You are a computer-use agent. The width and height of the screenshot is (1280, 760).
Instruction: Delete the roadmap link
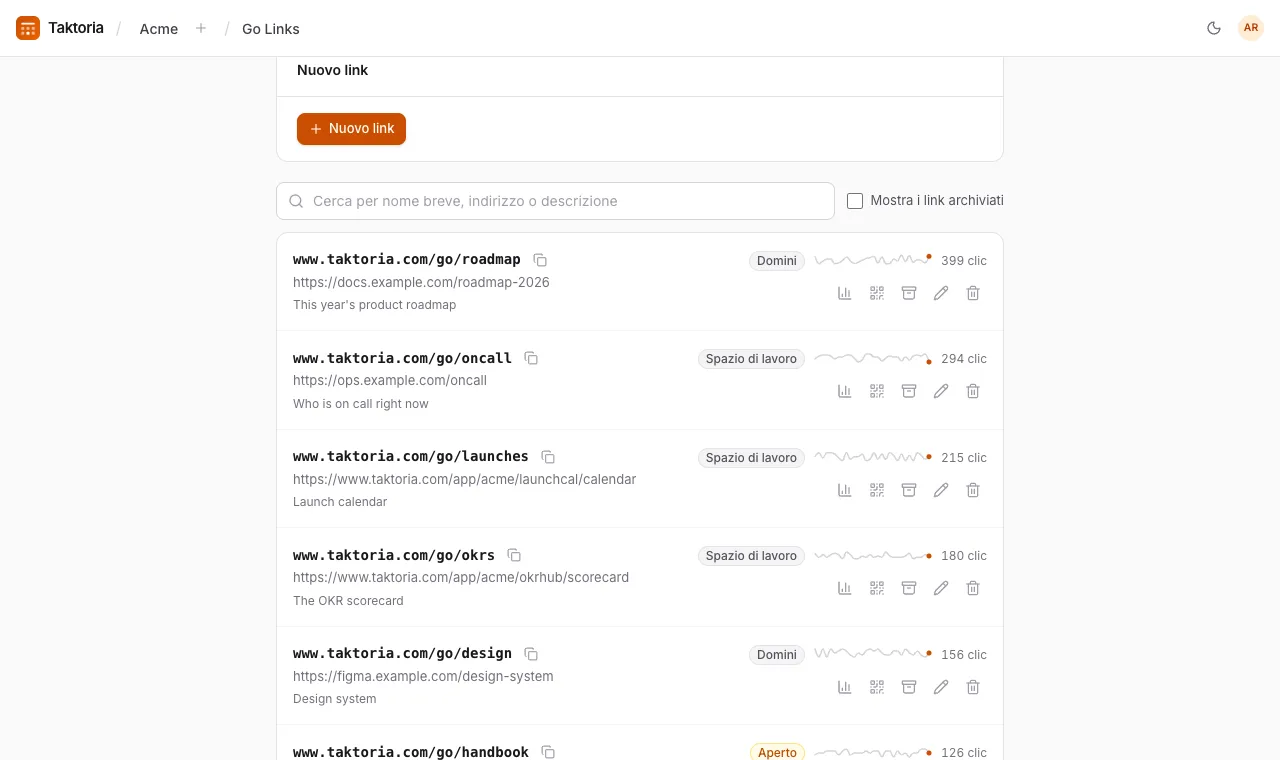(973, 293)
